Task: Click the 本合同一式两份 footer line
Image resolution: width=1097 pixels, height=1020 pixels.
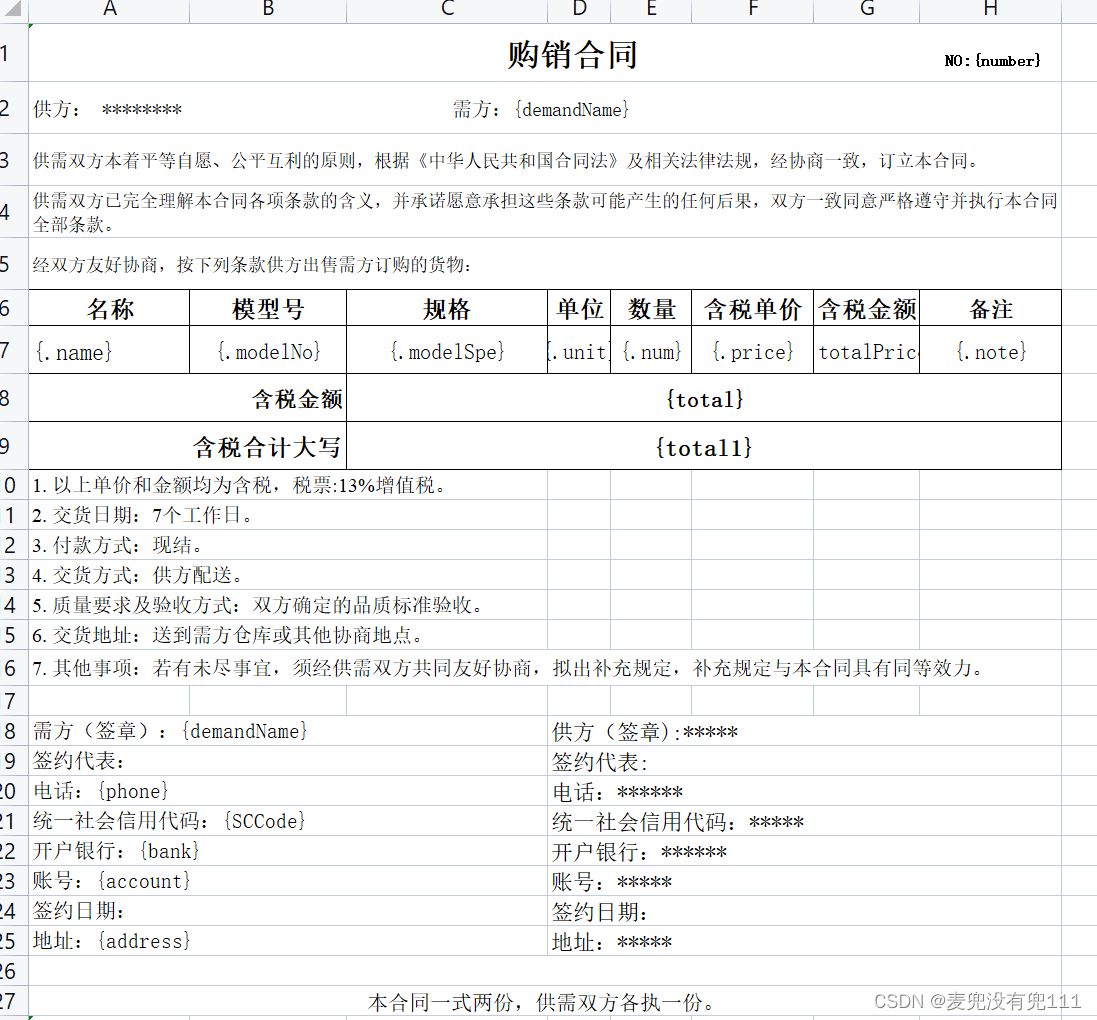Action: pyautogui.click(x=541, y=1003)
